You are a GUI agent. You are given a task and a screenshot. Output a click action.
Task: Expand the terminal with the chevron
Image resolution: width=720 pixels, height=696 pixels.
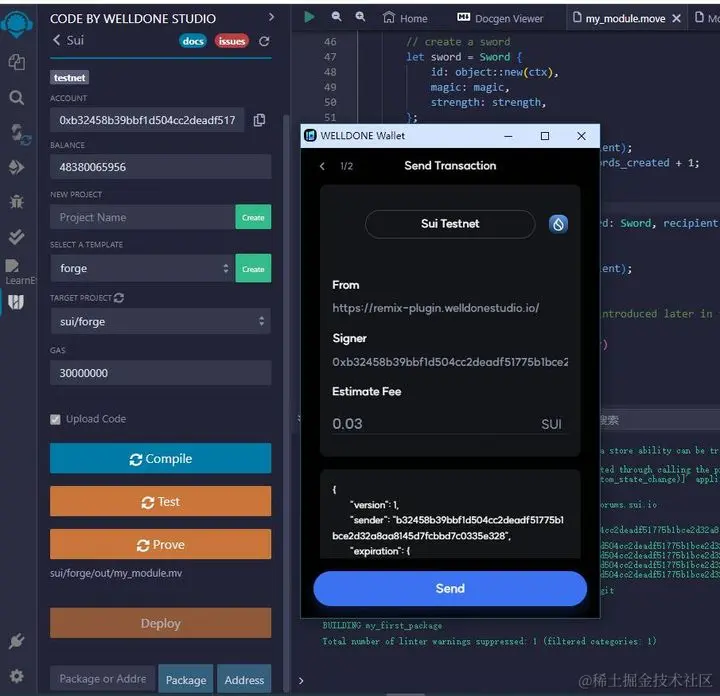pos(301,680)
